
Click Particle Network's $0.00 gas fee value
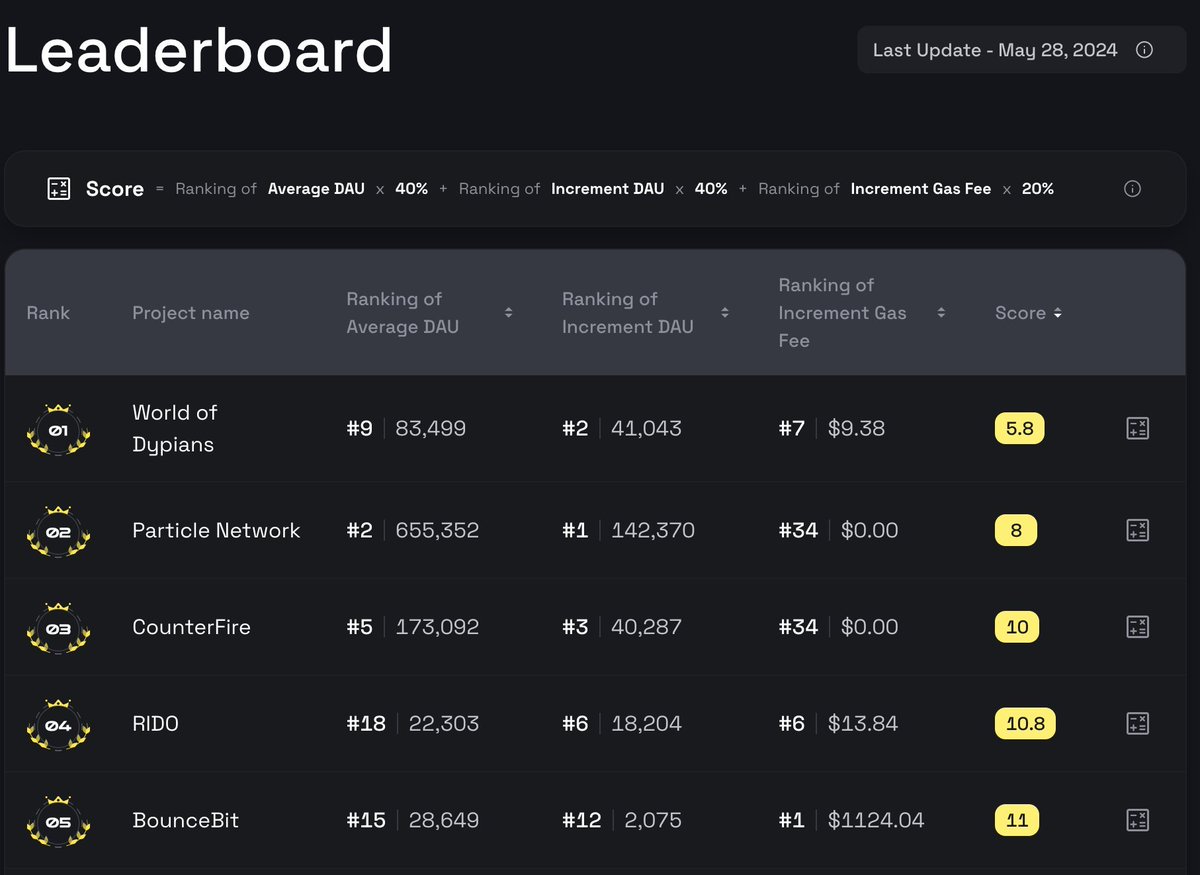pyautogui.click(x=869, y=530)
